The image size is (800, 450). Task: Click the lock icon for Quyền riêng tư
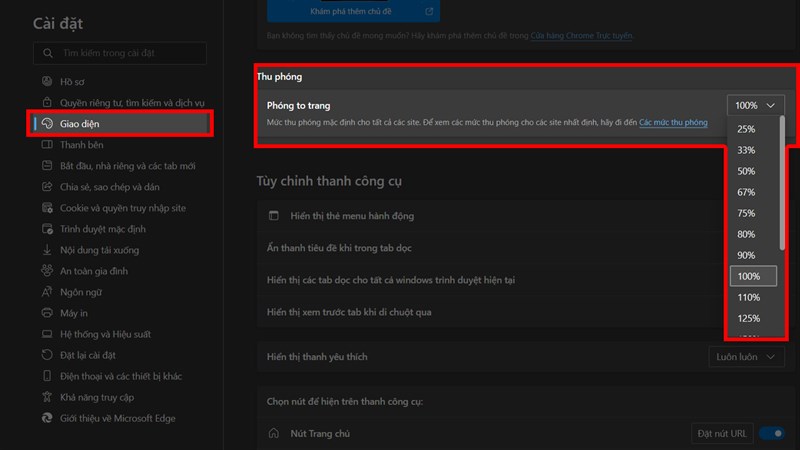click(x=47, y=103)
